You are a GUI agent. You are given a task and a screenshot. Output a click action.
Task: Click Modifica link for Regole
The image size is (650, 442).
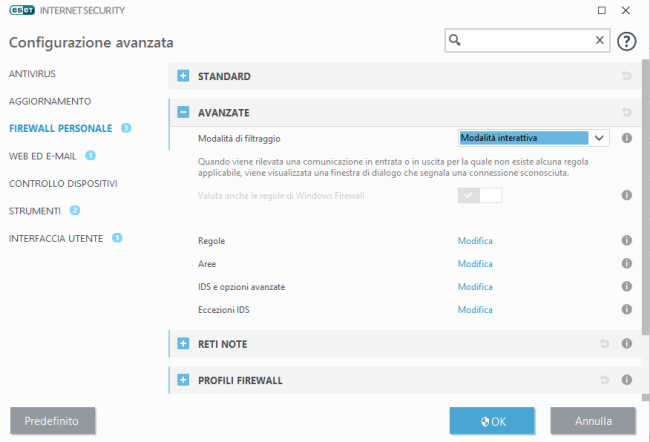click(475, 241)
